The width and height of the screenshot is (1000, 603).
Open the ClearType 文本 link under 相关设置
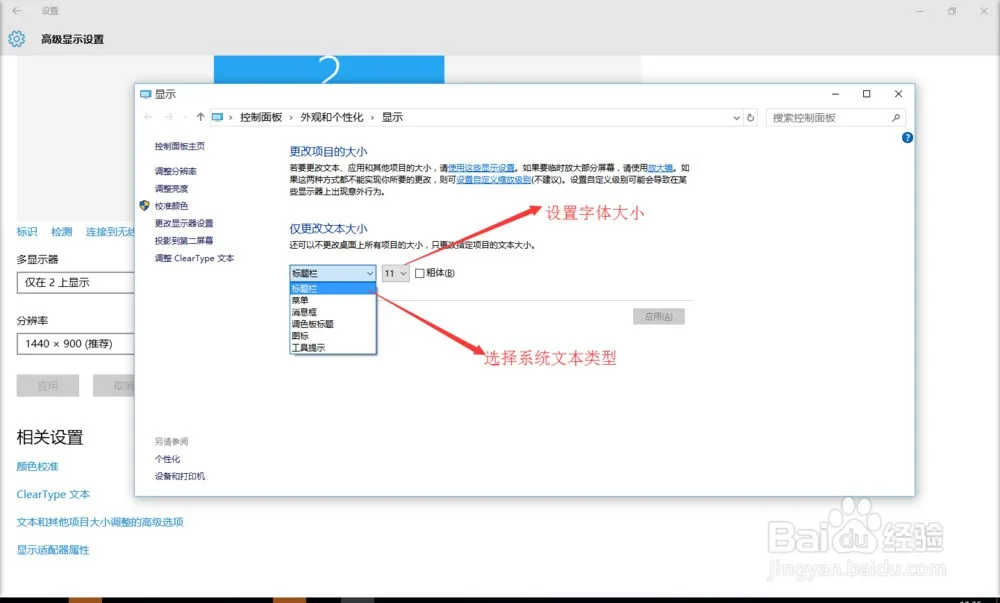(x=52, y=493)
